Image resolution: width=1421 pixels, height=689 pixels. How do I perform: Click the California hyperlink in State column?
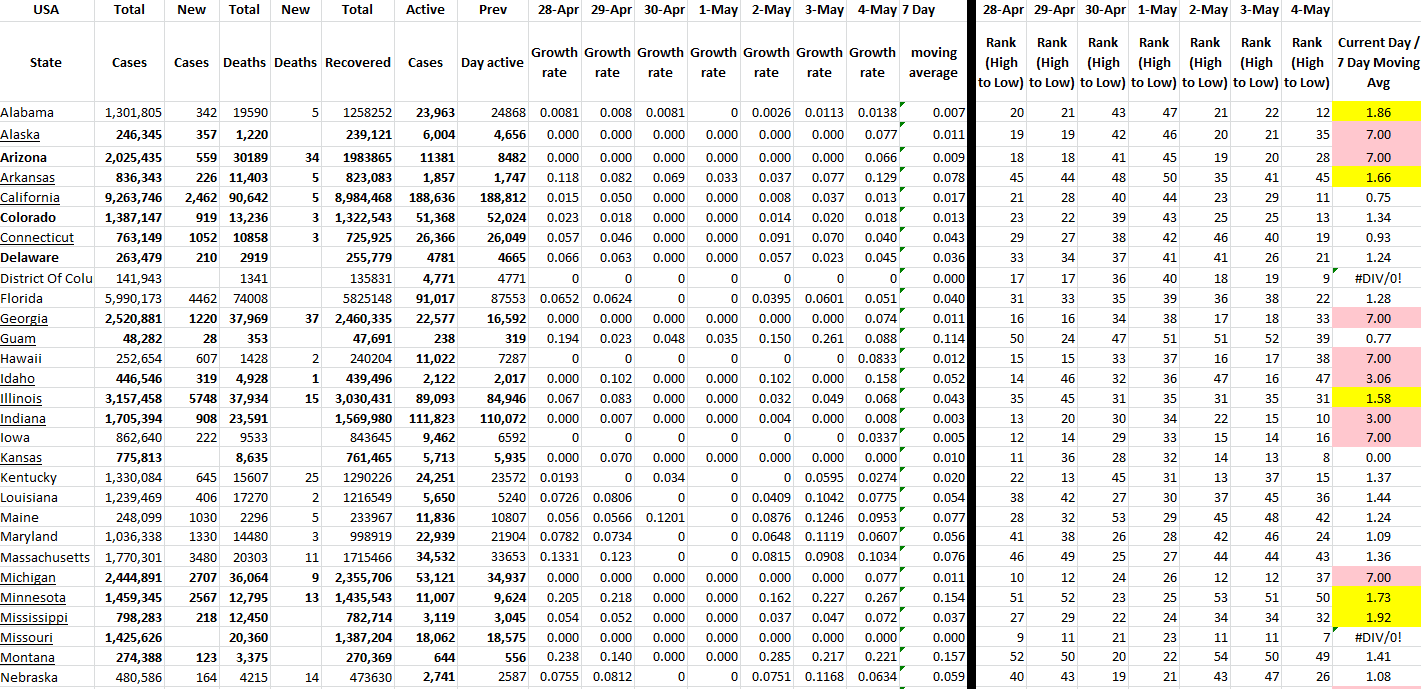[30, 198]
